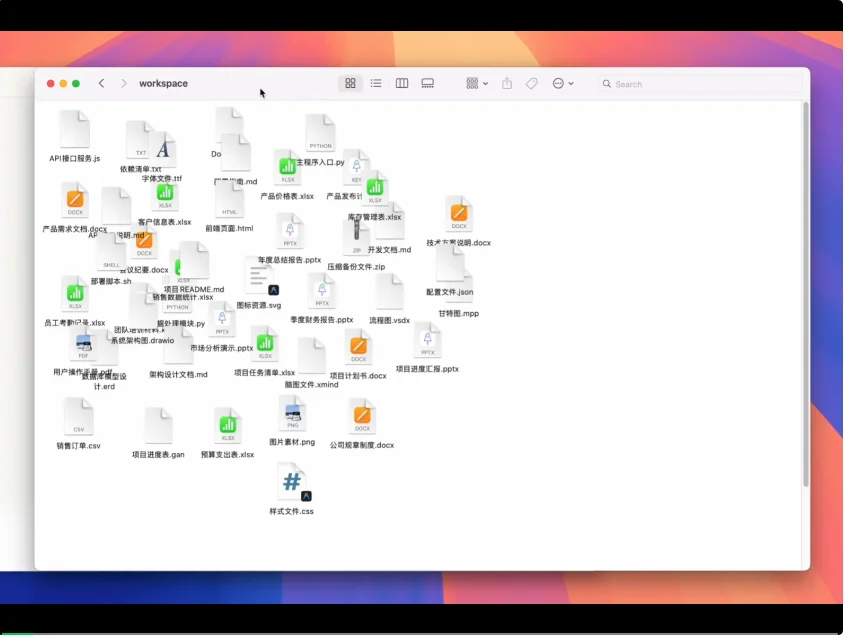This screenshot has height=638, width=845.
Task: Select the 图片素材.png file icon
Action: [292, 413]
